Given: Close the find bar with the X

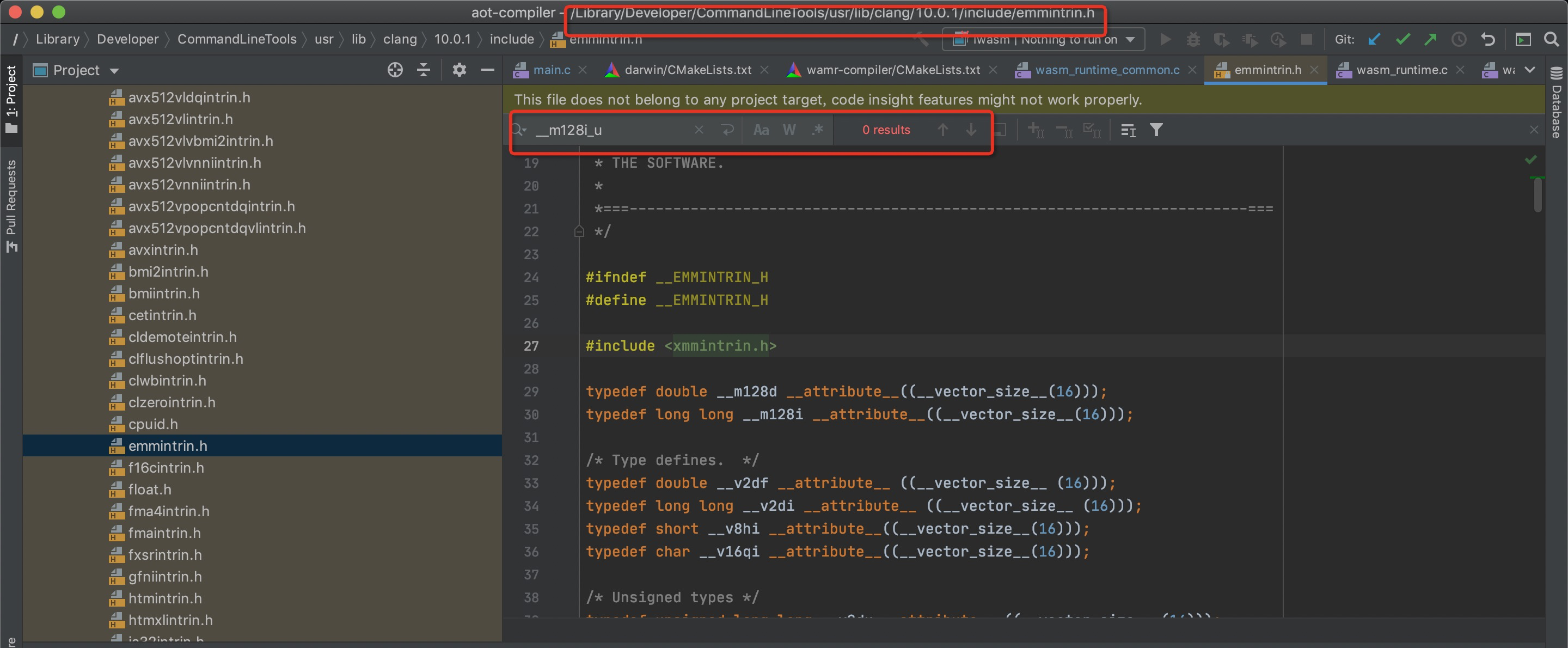Looking at the screenshot, I should click(x=1534, y=130).
